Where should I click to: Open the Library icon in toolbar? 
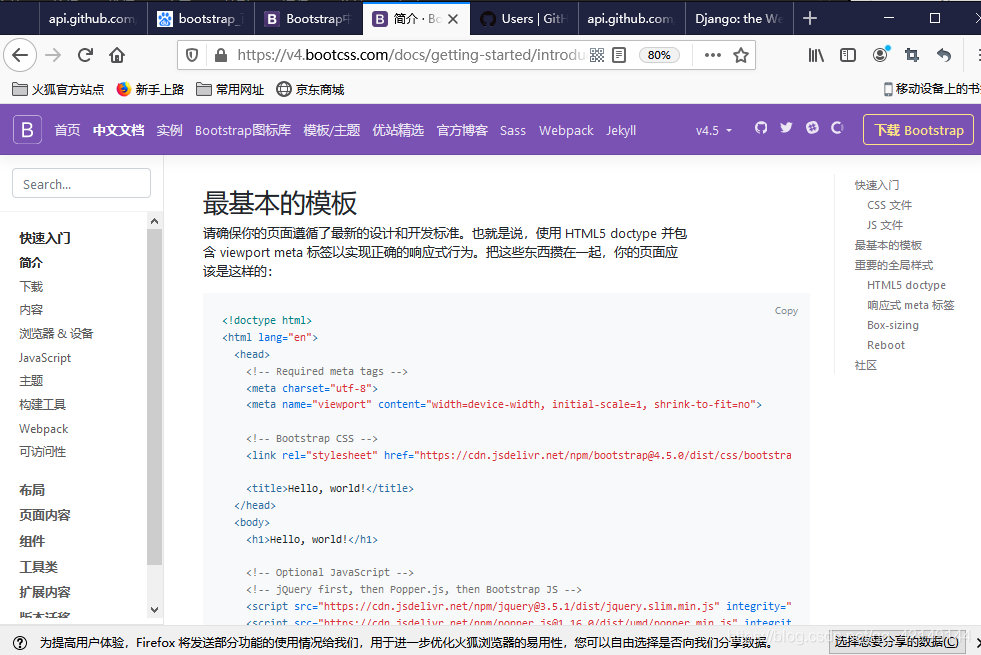[816, 55]
